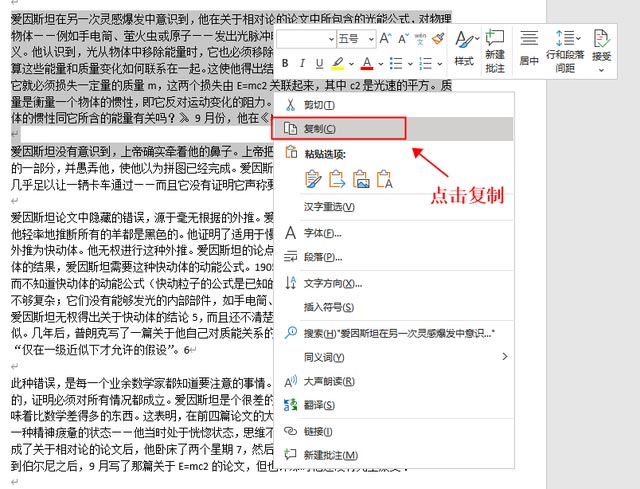The height and width of the screenshot is (489, 640).
Task: Open Font dialog 字体(F)...
Action: click(x=393, y=233)
